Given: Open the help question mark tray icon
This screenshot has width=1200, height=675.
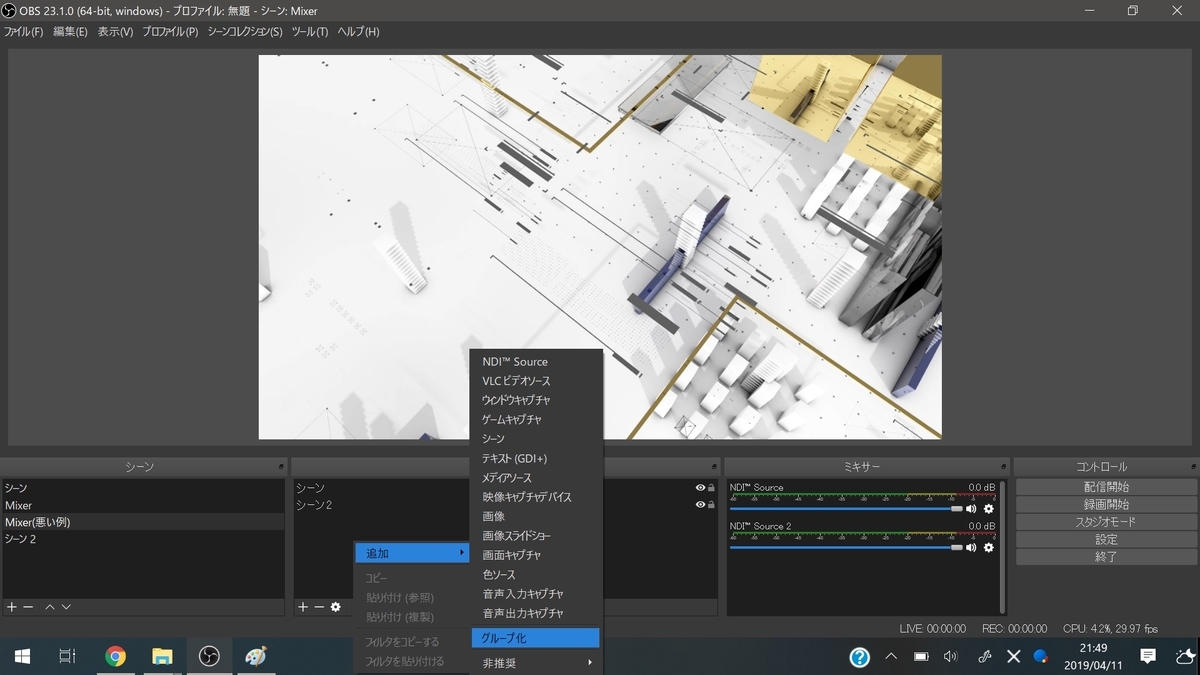Looking at the screenshot, I should pyautogui.click(x=860, y=657).
